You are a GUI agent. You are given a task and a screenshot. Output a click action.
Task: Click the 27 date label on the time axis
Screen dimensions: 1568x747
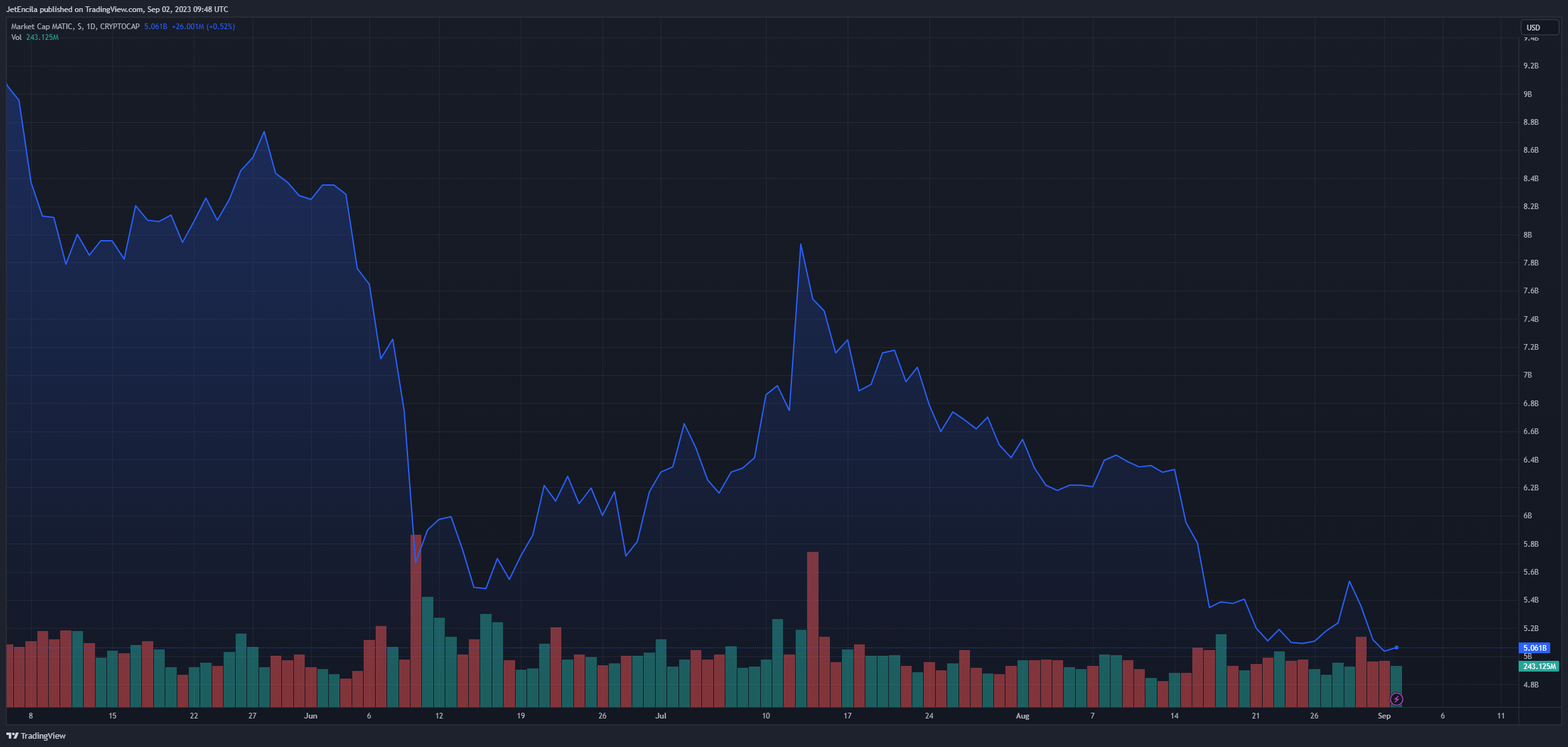252,716
